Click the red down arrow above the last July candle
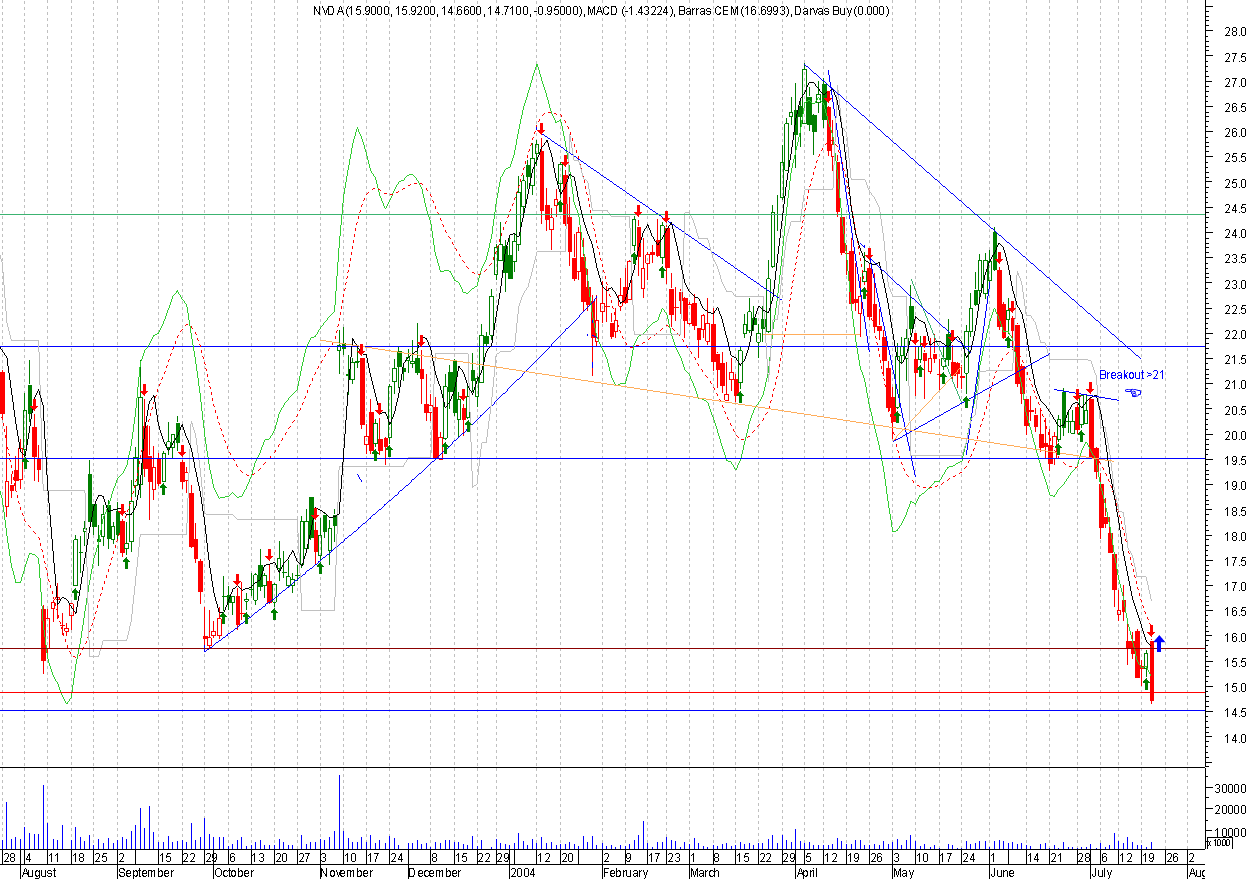 coord(1152,629)
